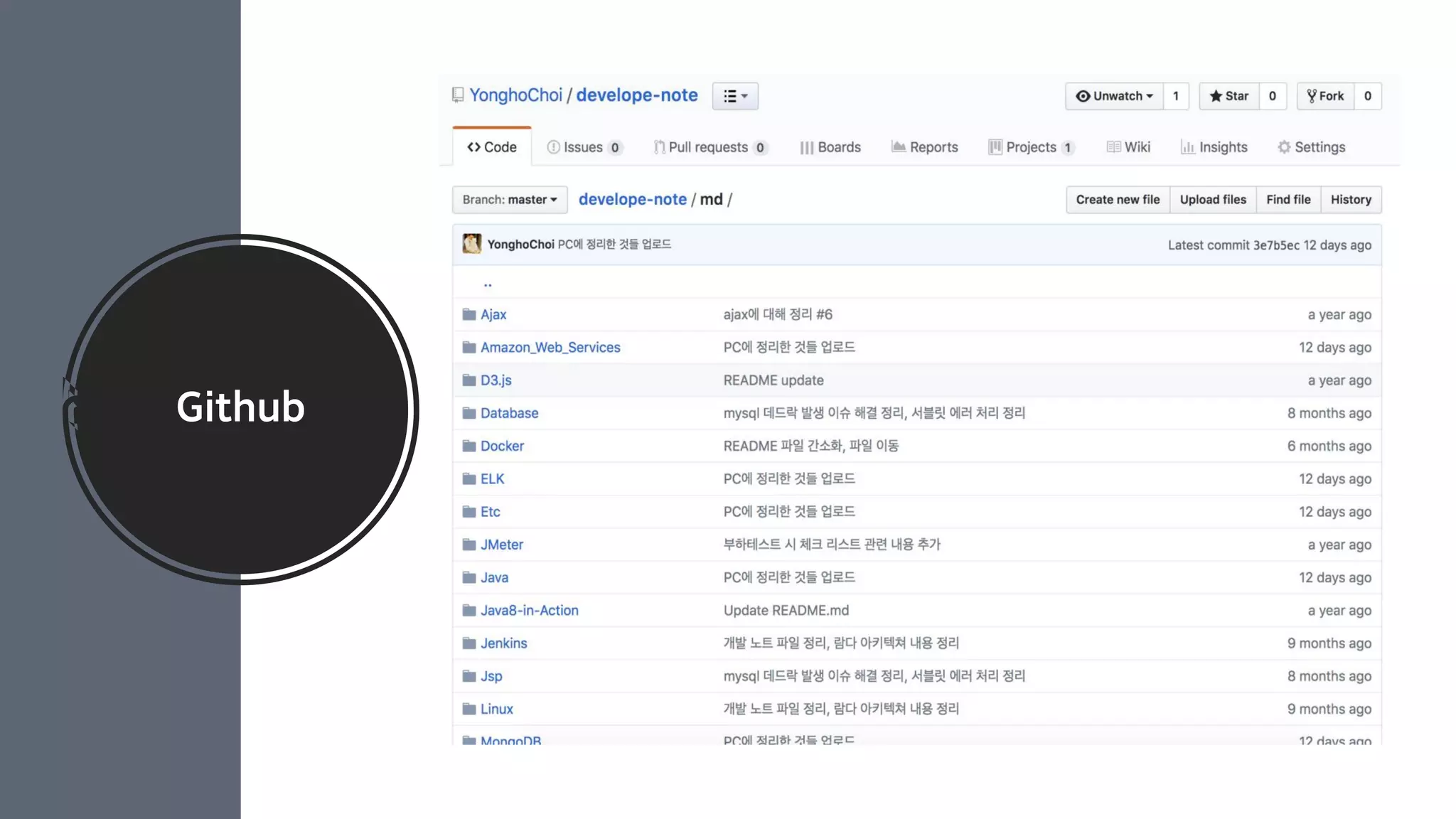This screenshot has width=1456, height=819.
Task: Open 'Update README.md' commit message
Action: pyautogui.click(x=786, y=611)
